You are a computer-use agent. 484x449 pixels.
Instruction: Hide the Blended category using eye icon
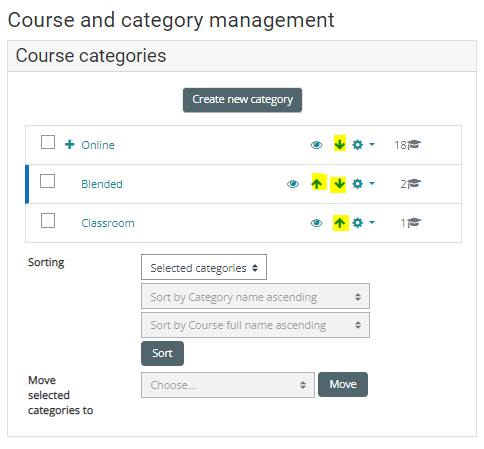(293, 184)
